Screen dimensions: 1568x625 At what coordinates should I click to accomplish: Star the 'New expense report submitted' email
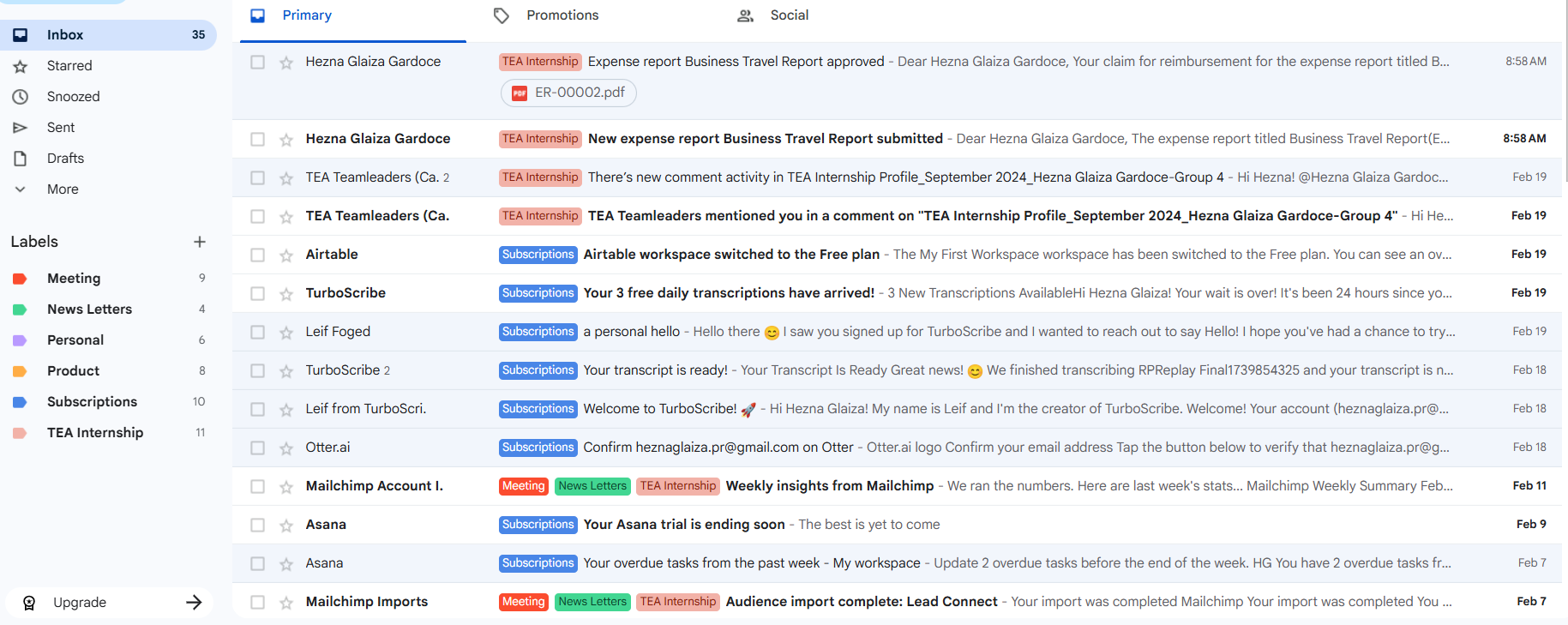(x=286, y=140)
